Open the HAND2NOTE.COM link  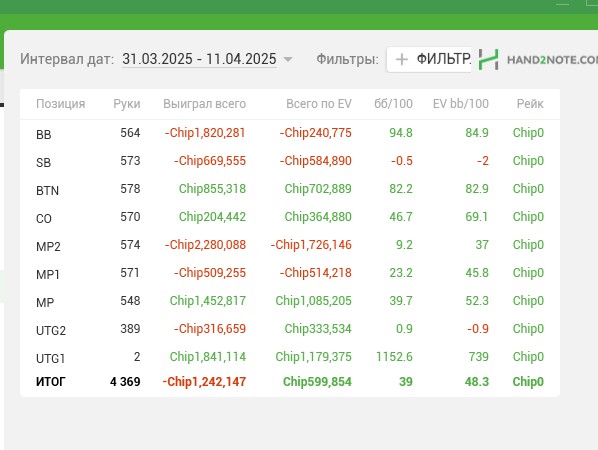(x=552, y=60)
